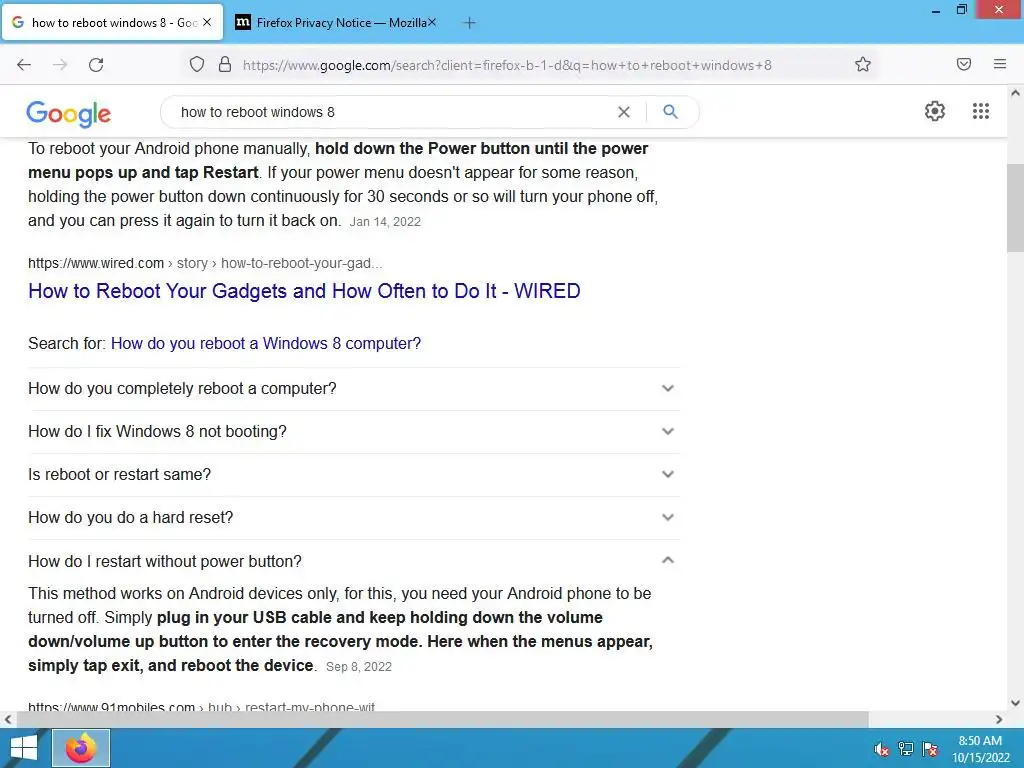
Task: Open Firefox application menu
Action: click(1000, 64)
